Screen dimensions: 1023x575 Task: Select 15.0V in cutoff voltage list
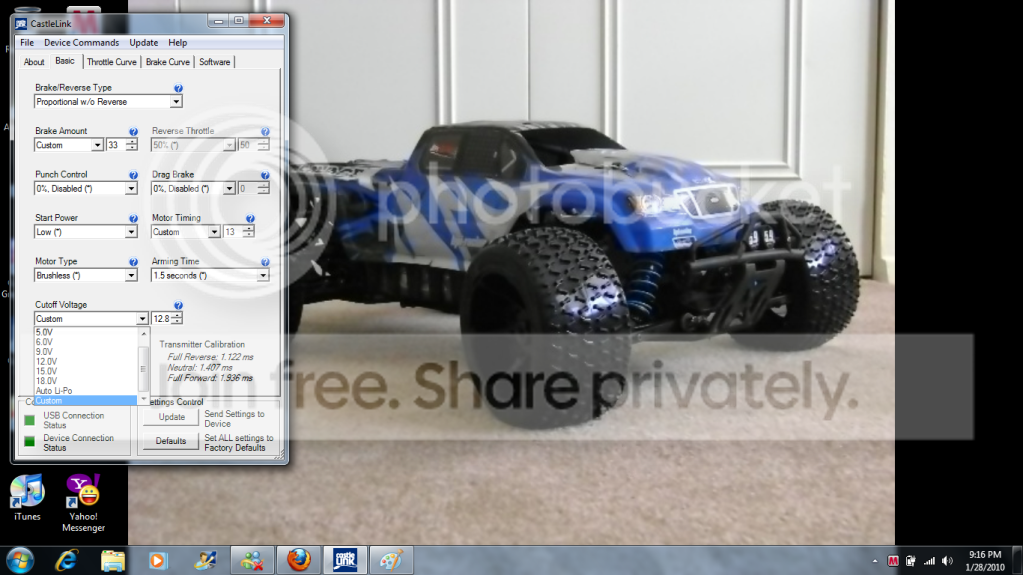(86, 371)
